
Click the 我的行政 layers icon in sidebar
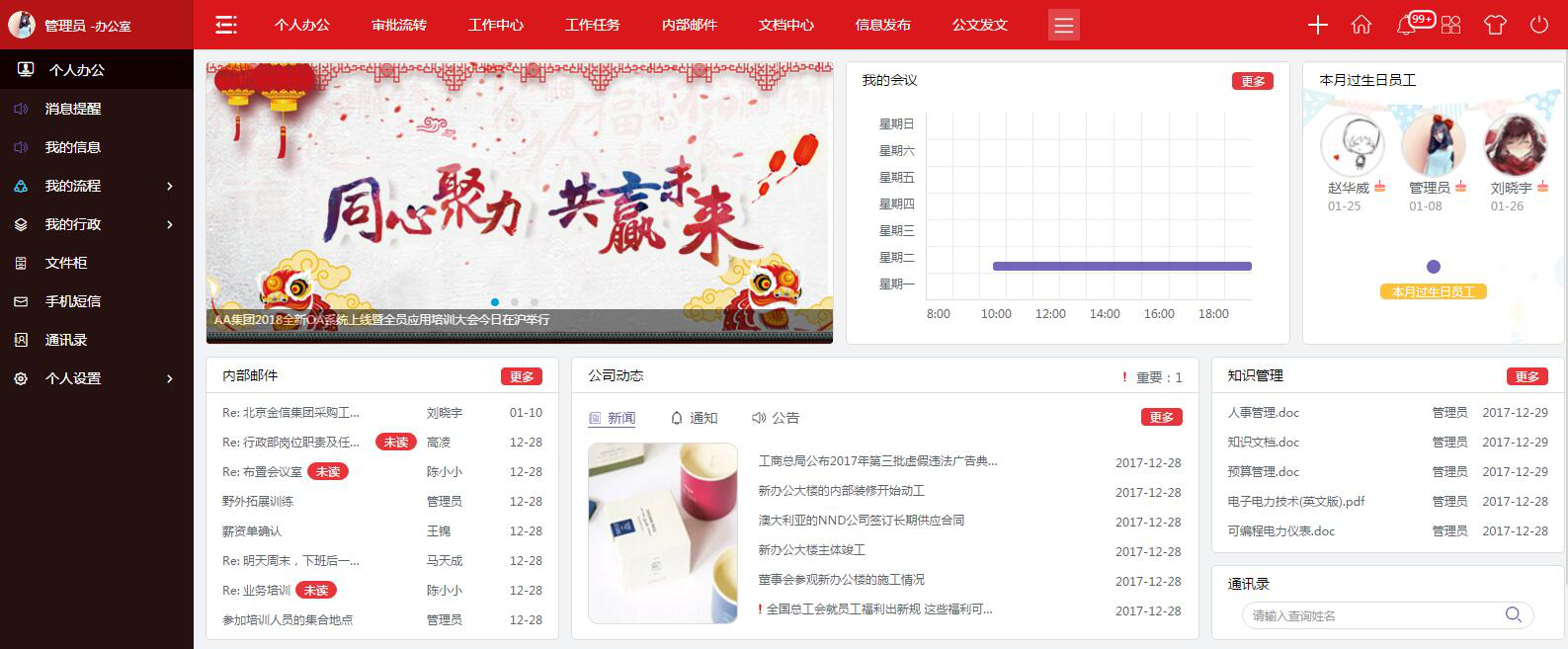click(x=21, y=224)
